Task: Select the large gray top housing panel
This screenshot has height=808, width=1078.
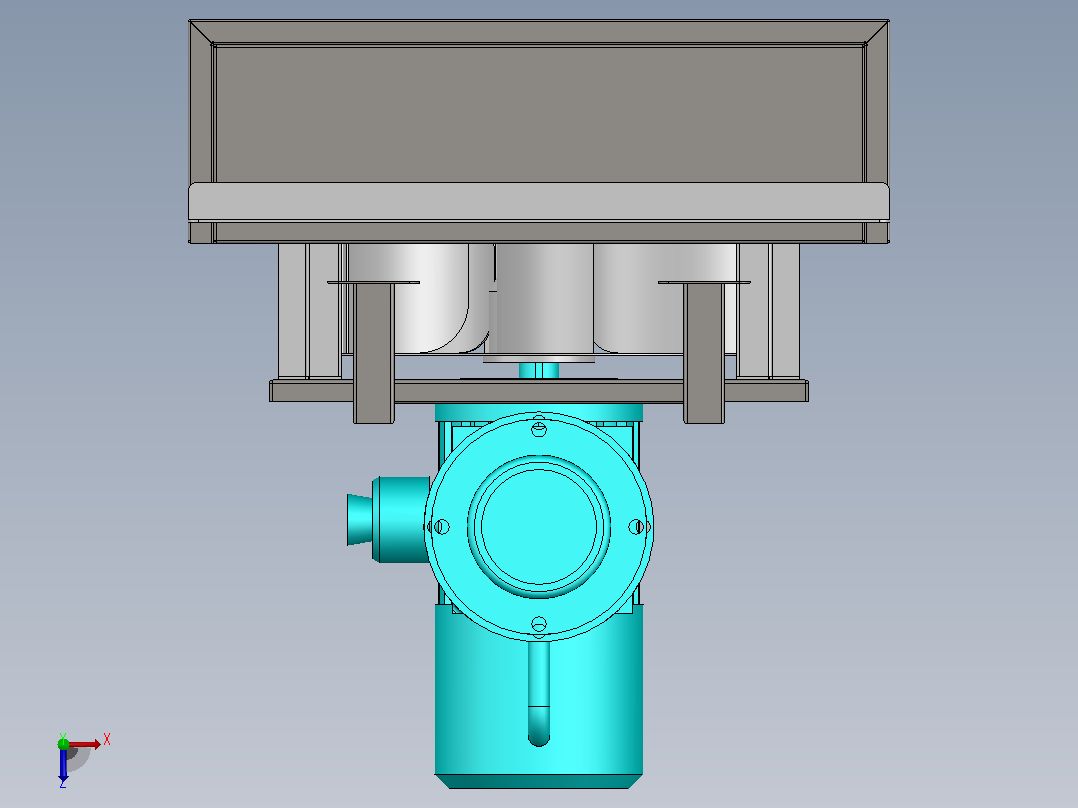Action: click(x=539, y=113)
